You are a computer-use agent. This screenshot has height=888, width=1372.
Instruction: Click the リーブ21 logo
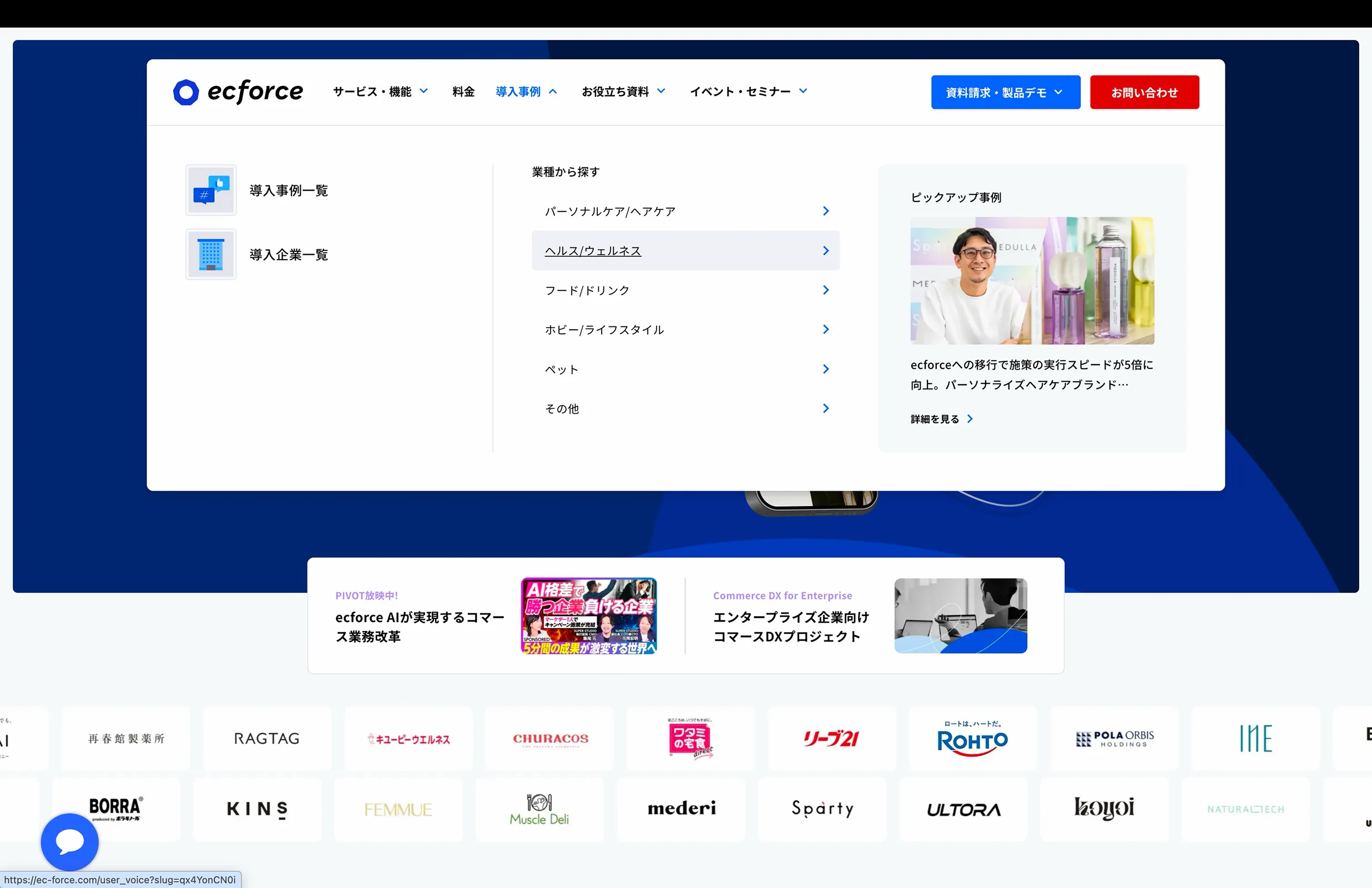(x=831, y=739)
